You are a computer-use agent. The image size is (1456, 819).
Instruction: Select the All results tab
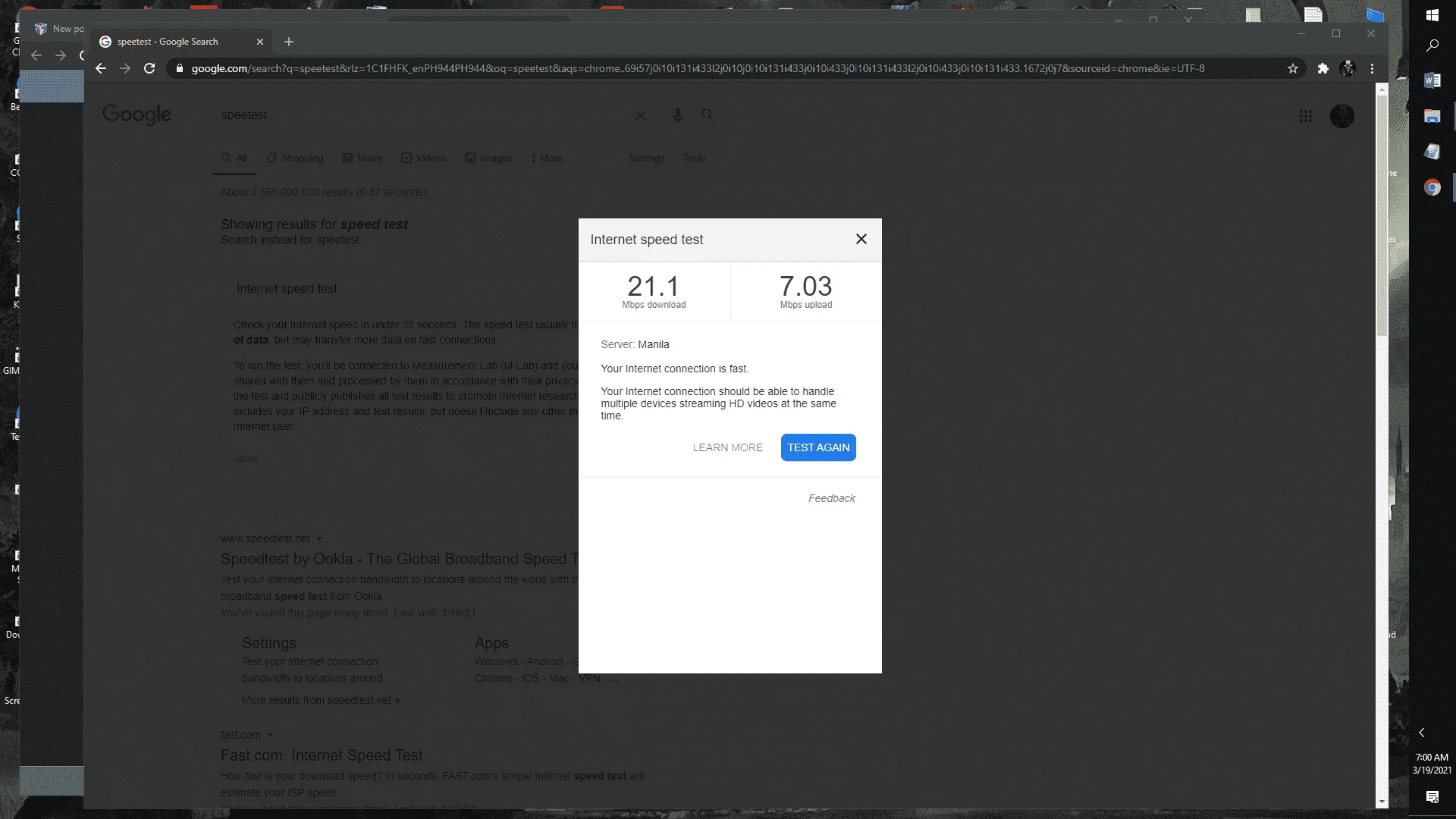click(234, 158)
